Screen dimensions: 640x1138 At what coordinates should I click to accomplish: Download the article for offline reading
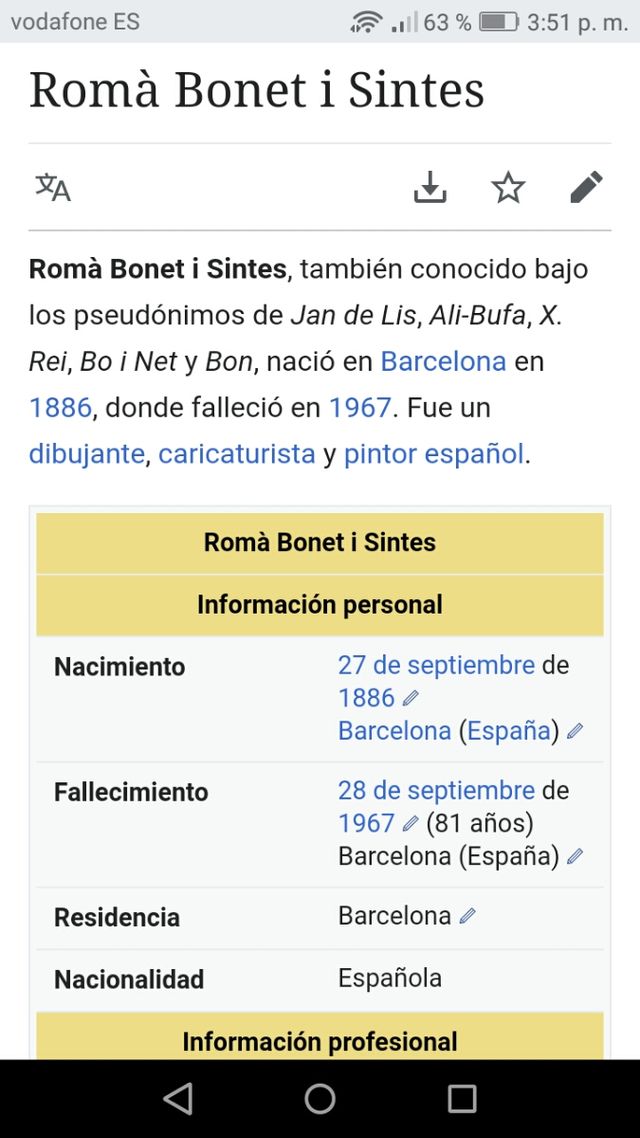tap(429, 187)
